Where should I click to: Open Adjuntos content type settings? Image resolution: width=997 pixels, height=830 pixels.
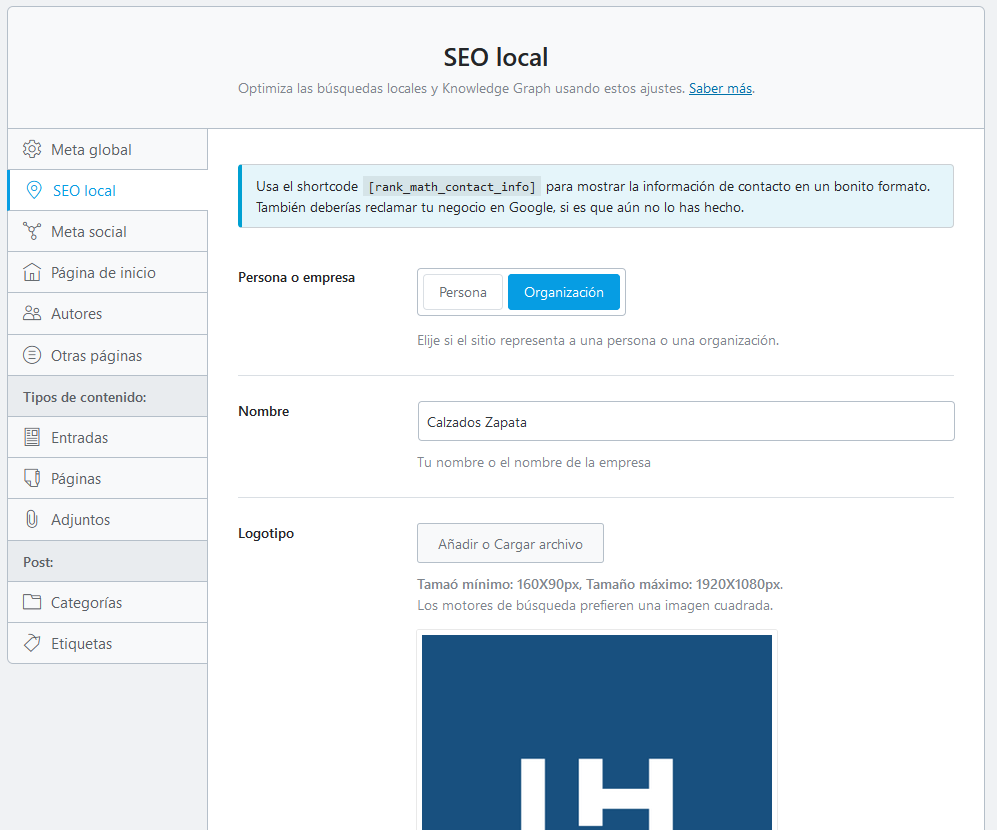107,520
